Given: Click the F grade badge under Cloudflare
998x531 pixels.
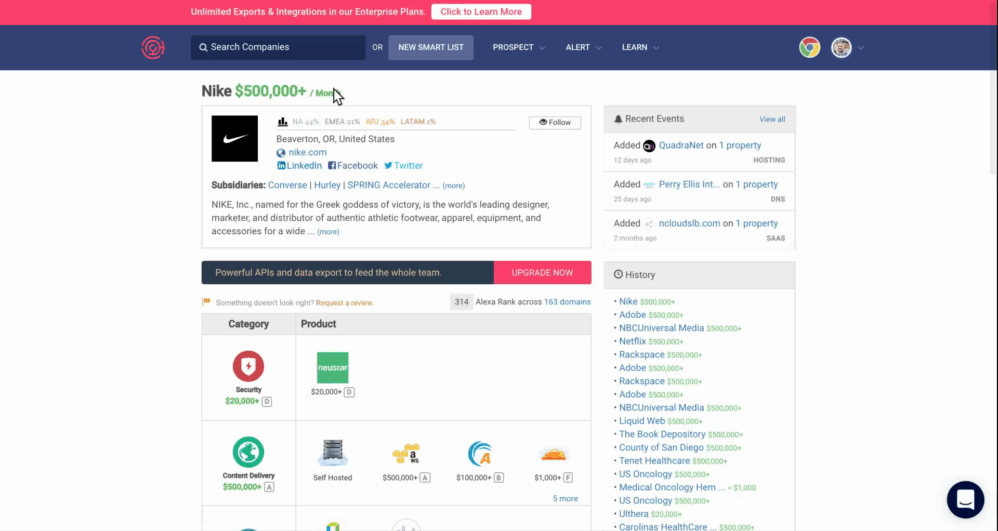Looking at the screenshot, I should click(x=568, y=478).
